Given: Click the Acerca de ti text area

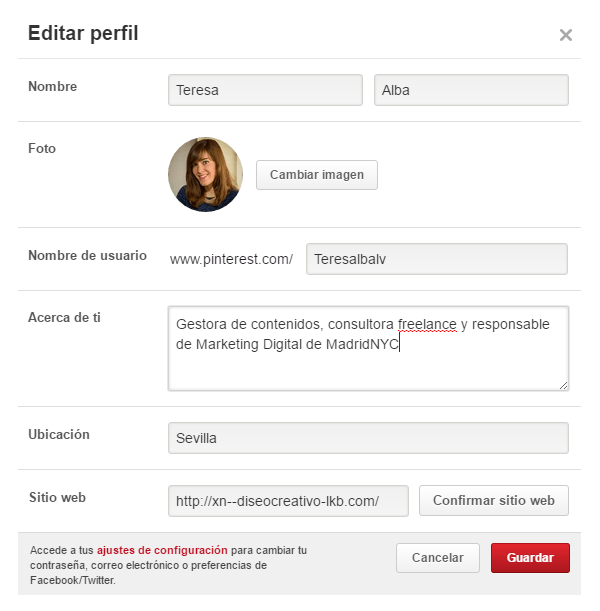Looking at the screenshot, I should click(x=369, y=348).
